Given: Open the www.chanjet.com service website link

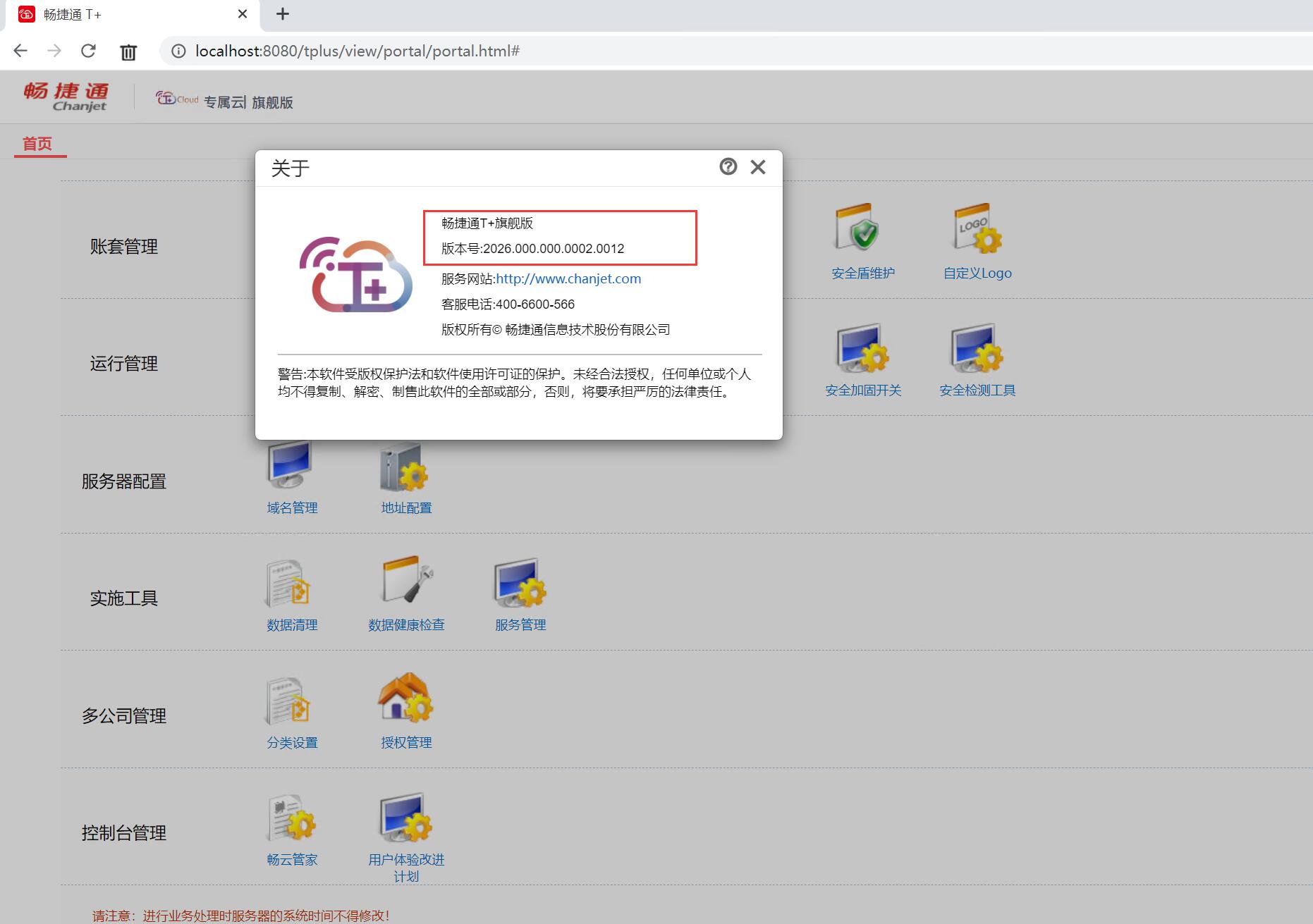Looking at the screenshot, I should [x=568, y=279].
